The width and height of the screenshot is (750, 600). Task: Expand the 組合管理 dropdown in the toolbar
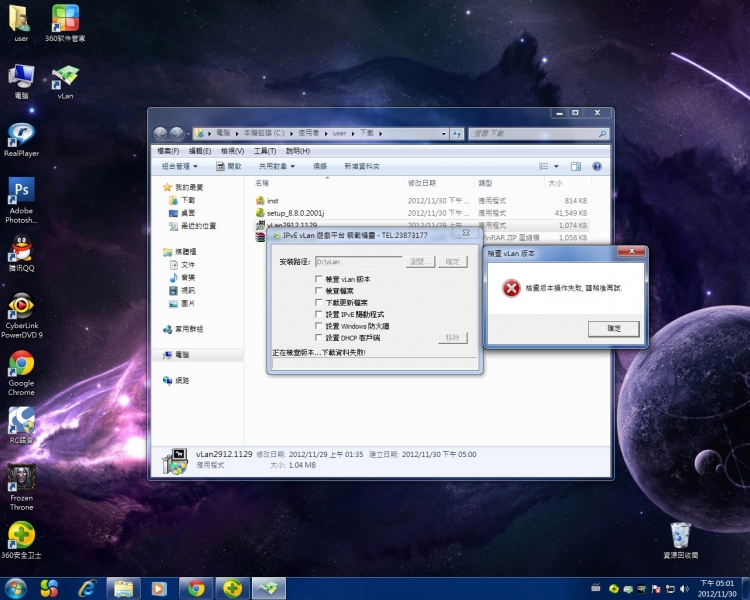point(180,166)
